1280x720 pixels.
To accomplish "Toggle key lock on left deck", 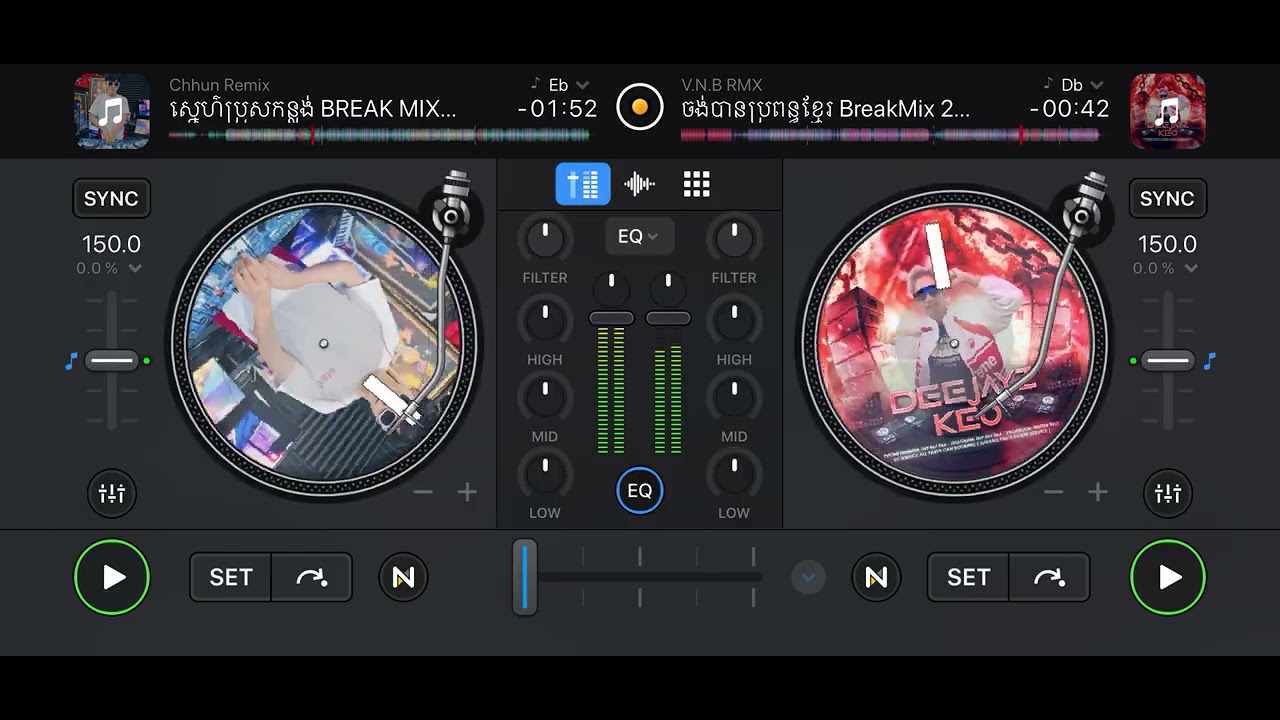I will 71,361.
